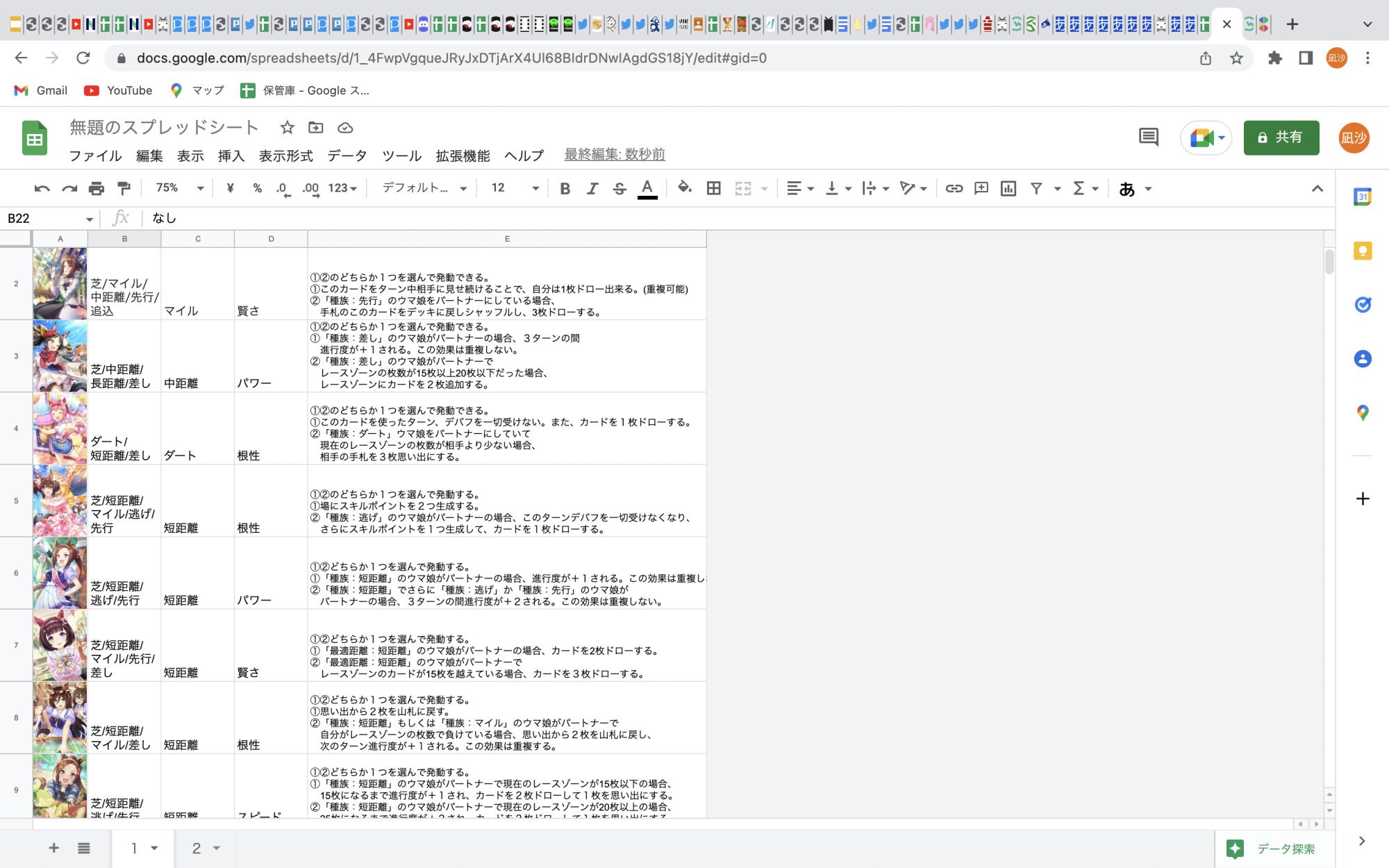This screenshot has width=1389, height=868.
Task: Open Gmail bookmark
Action: 40,90
